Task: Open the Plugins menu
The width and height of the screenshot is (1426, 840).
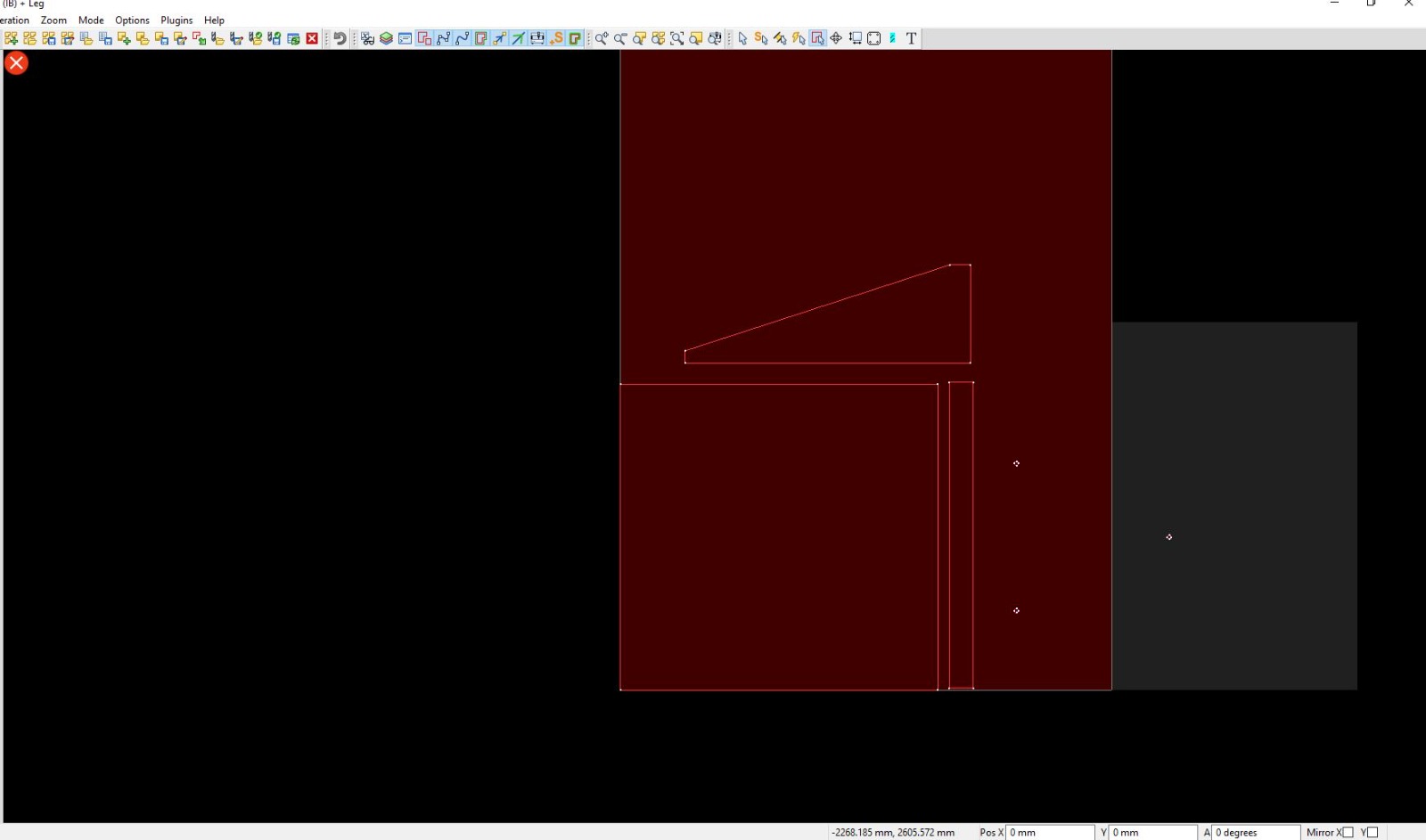Action: [176, 20]
